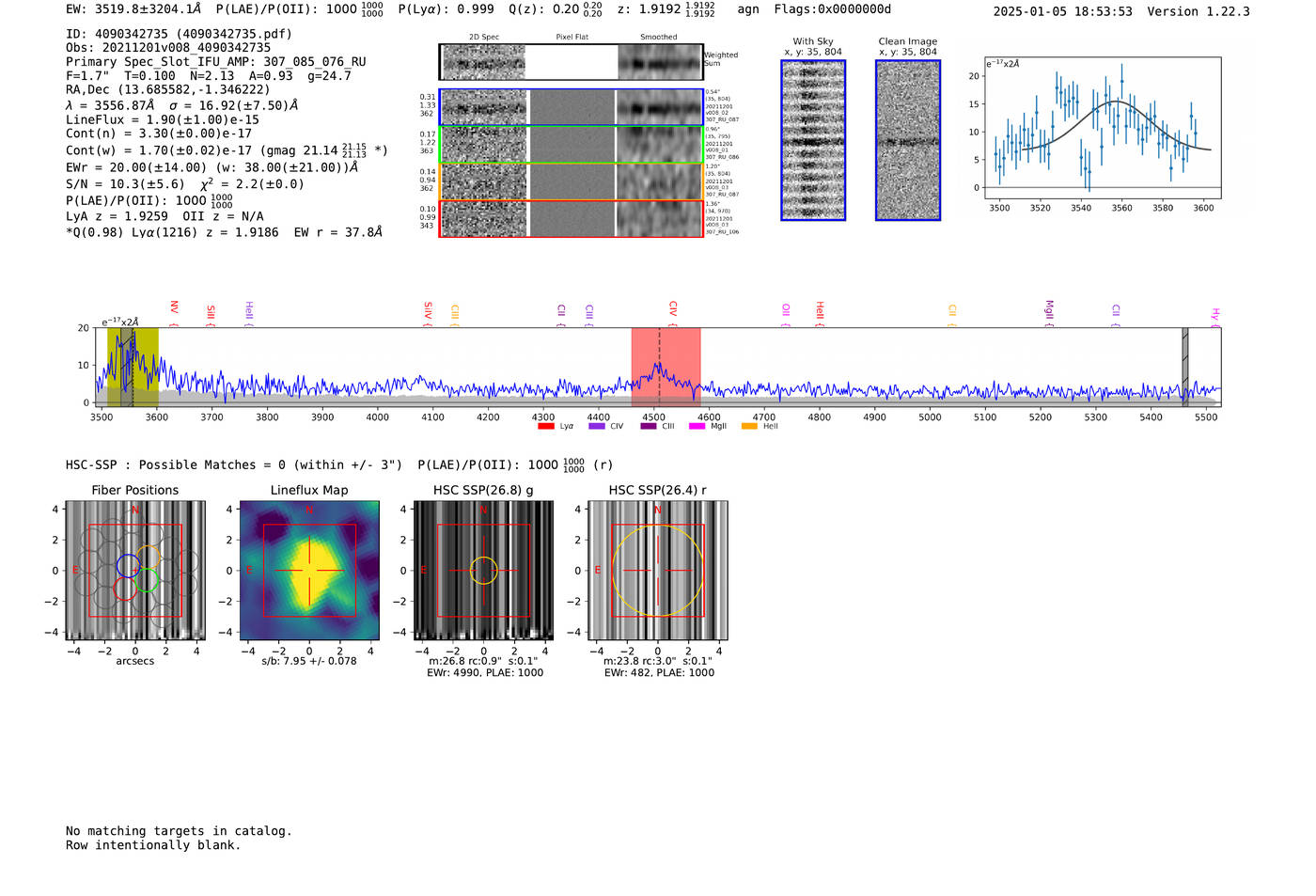Viewport: 1316px width, 896px height.
Task: Open the red-bordered 2D fiber spectrum row
Action: point(572,218)
